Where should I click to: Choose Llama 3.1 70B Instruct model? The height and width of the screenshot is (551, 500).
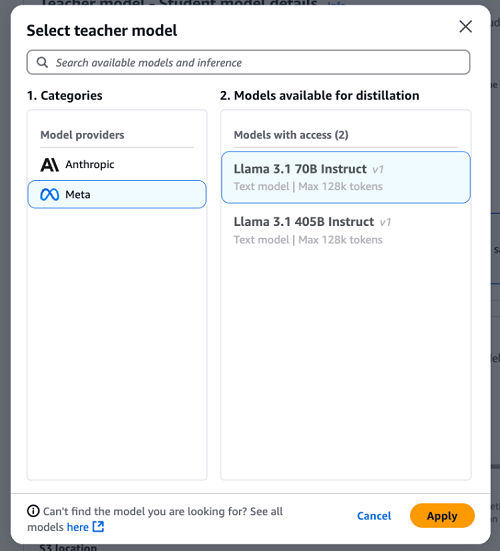(x=346, y=177)
